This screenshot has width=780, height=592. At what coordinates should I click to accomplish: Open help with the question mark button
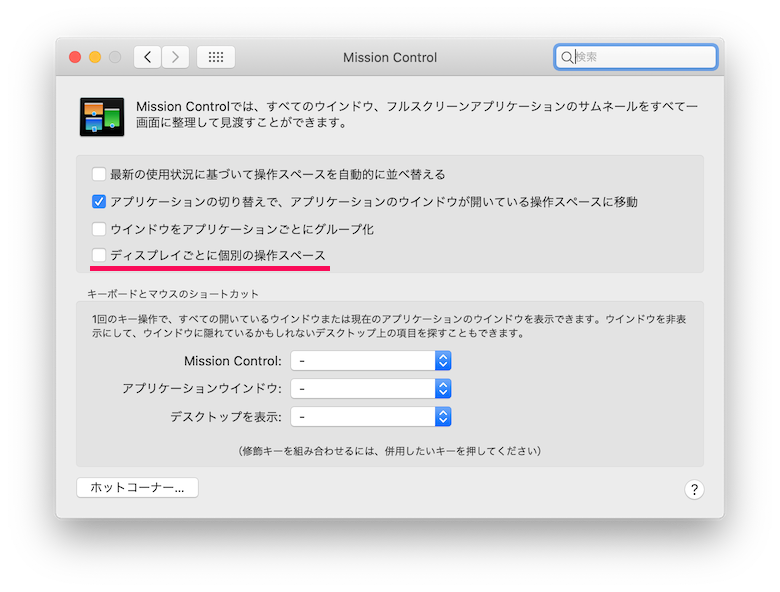click(x=694, y=490)
